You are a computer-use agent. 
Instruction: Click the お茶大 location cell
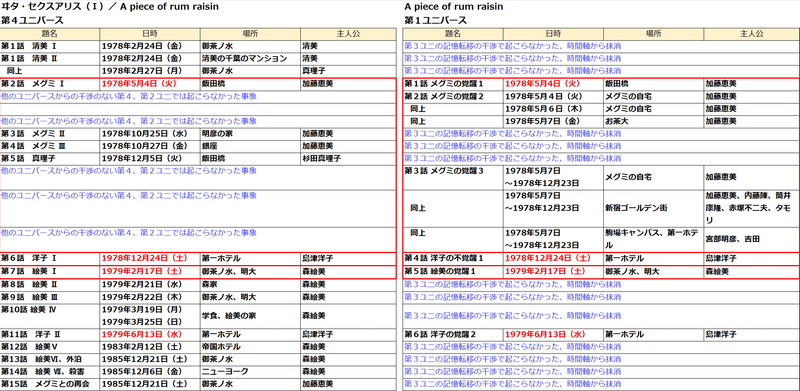click(x=653, y=121)
